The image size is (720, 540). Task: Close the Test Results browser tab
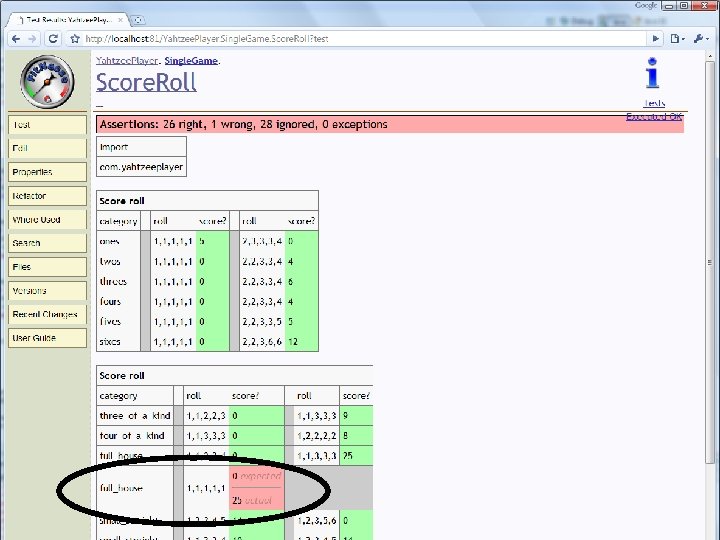(120, 20)
